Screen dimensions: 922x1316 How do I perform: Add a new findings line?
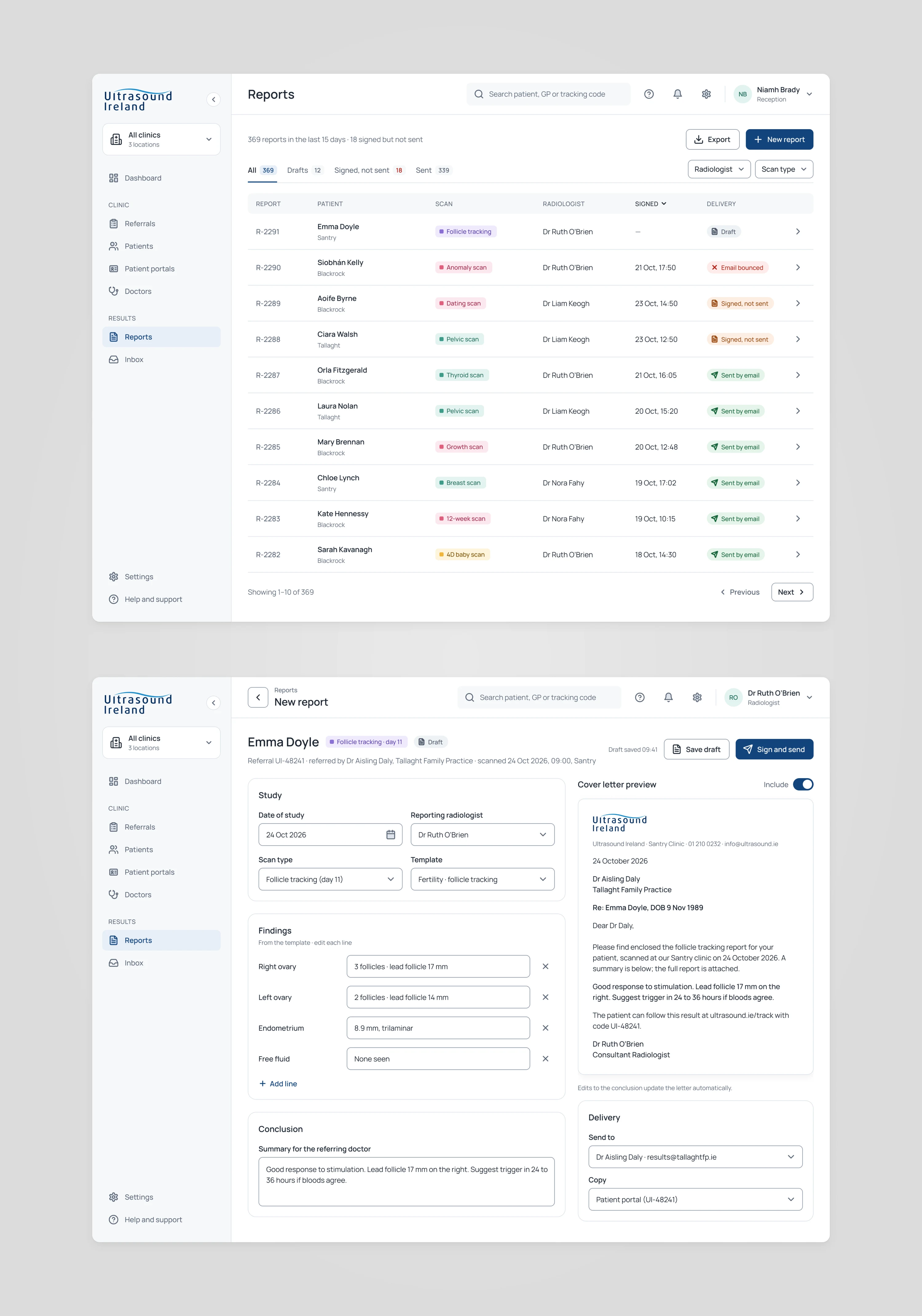point(278,1084)
